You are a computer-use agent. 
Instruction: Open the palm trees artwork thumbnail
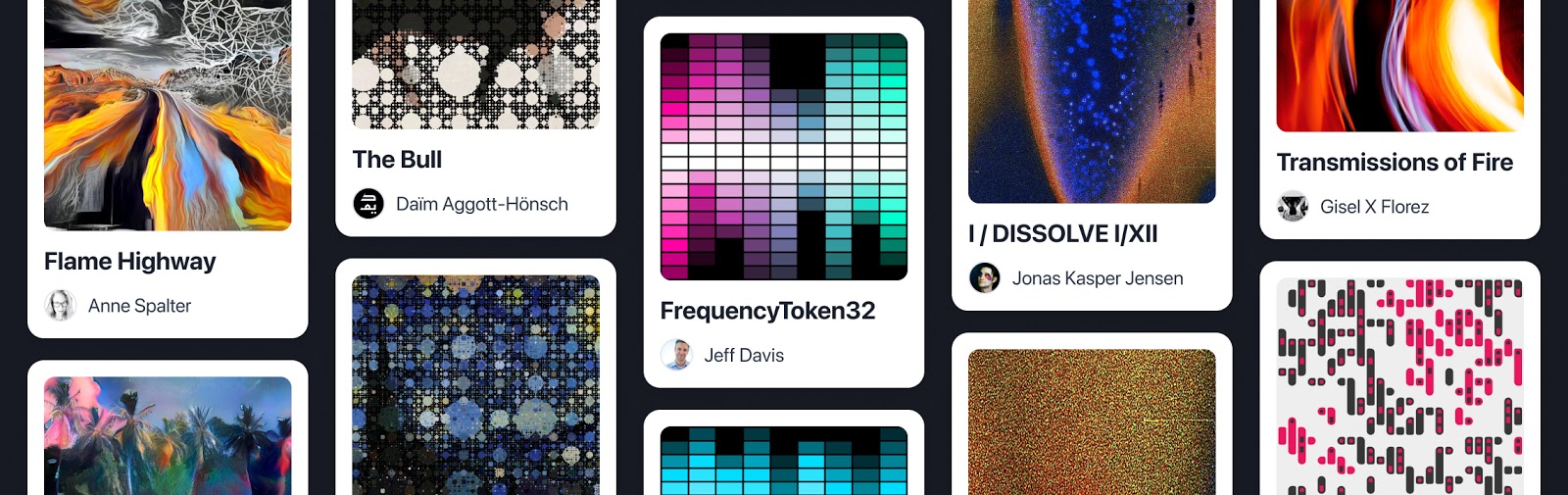(x=168, y=436)
